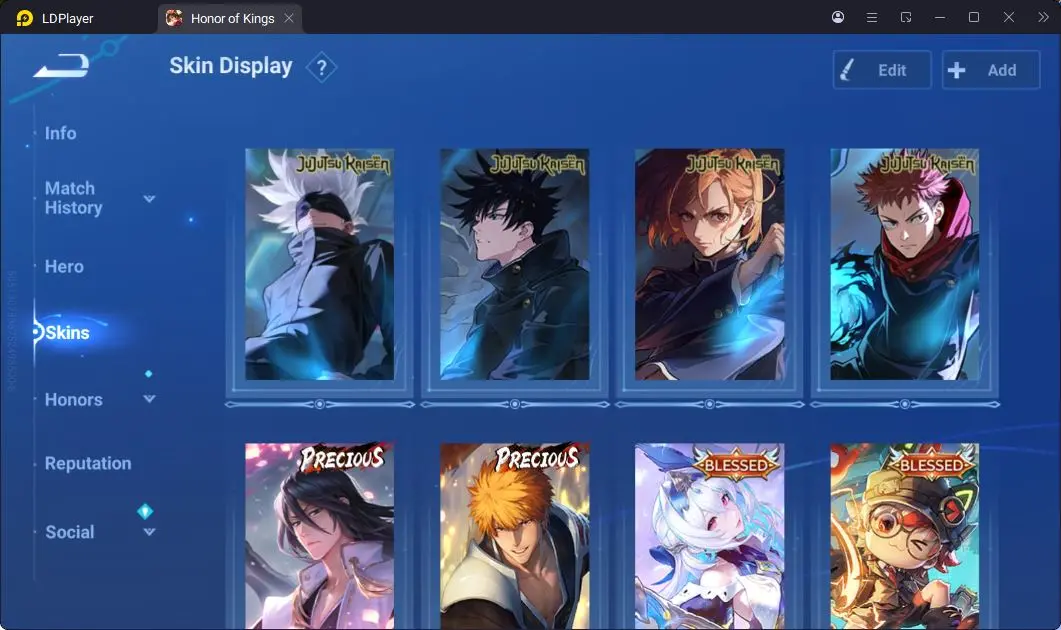Screen dimensions: 1061x630
Task: Click the Edit button
Action: pyautogui.click(x=882, y=70)
